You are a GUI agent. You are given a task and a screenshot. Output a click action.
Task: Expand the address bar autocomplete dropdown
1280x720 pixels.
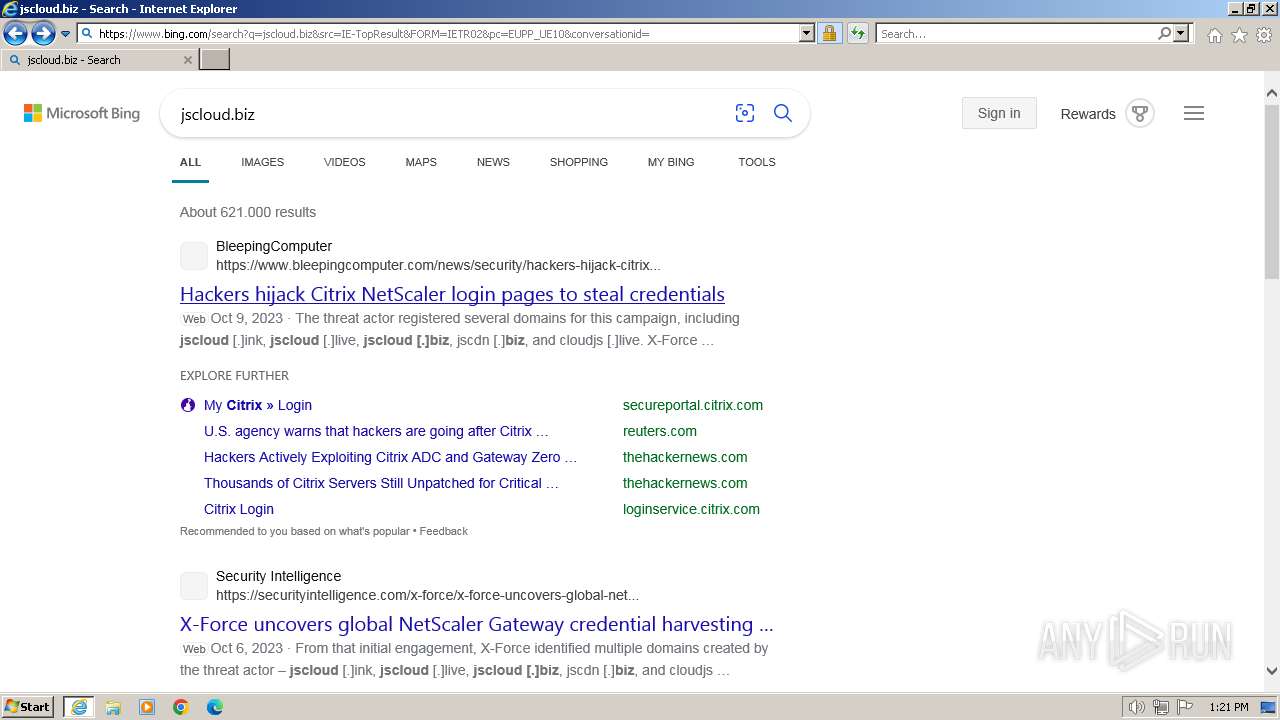tap(807, 34)
